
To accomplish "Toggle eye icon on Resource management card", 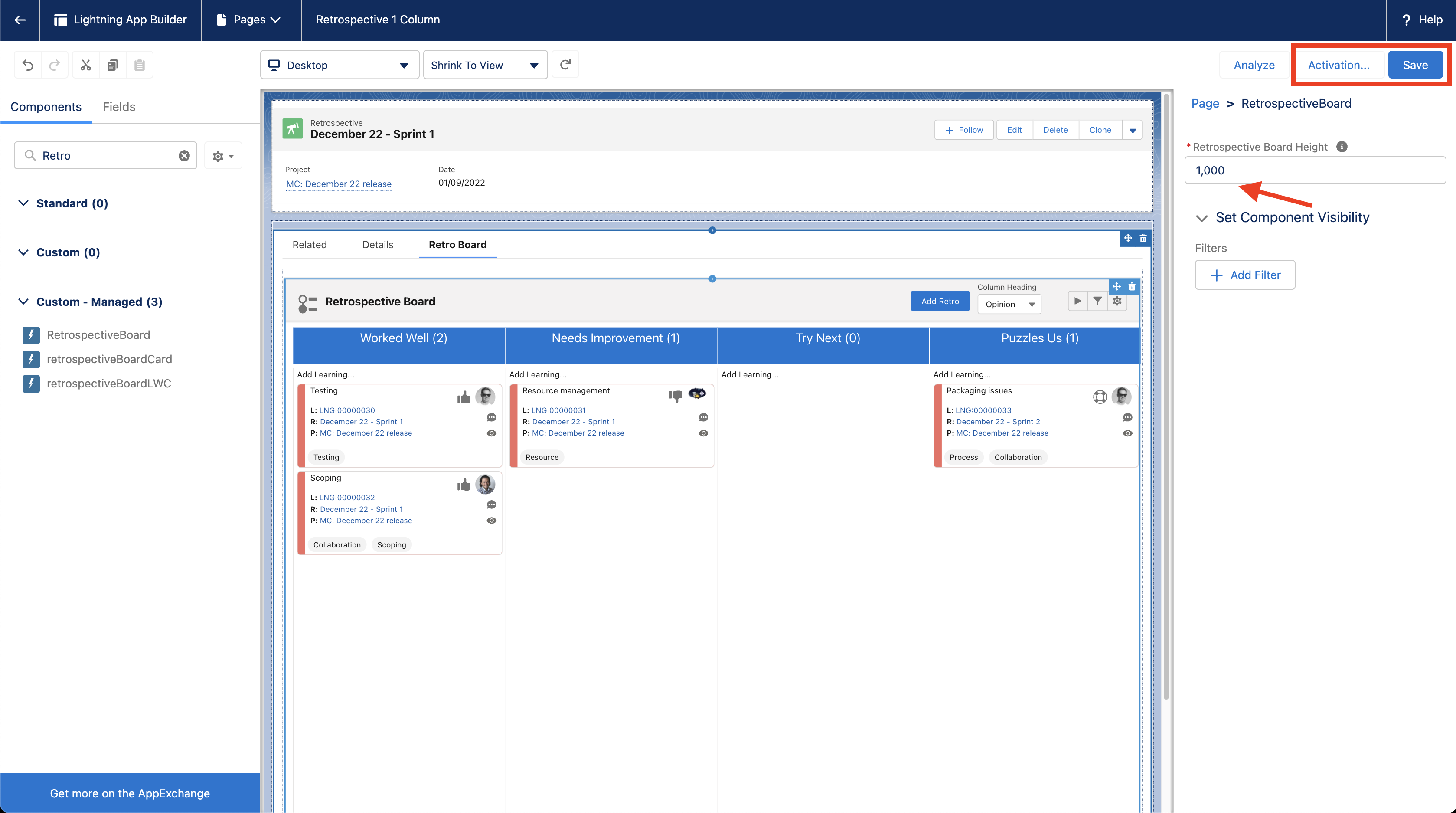I will (x=703, y=433).
